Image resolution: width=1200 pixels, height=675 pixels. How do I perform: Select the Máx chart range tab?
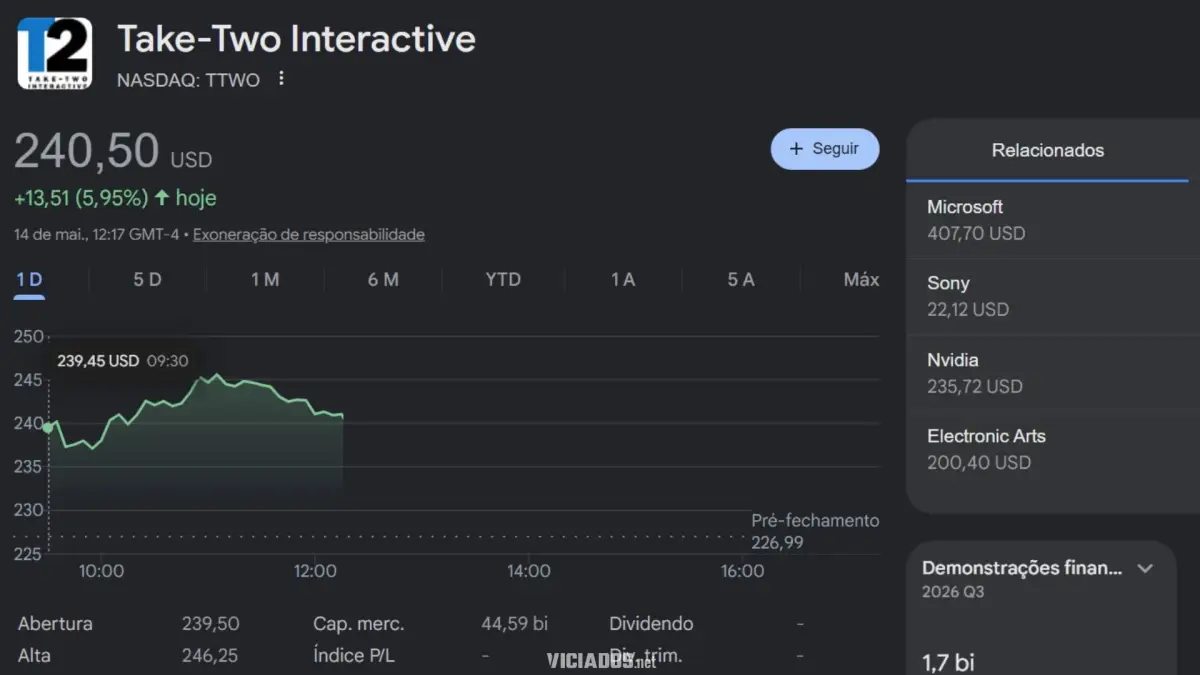(x=861, y=280)
